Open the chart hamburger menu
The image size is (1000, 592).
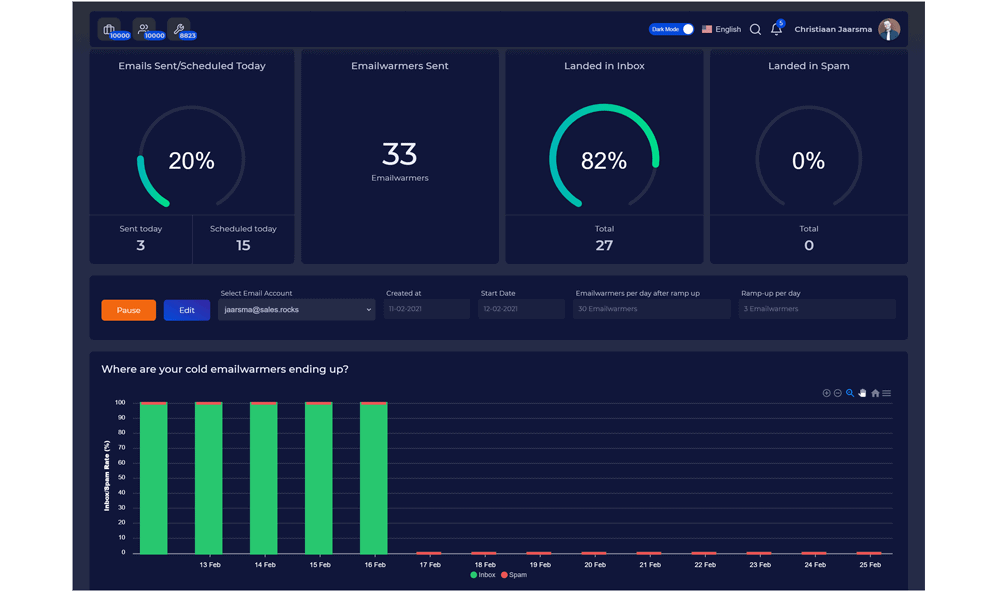(887, 393)
